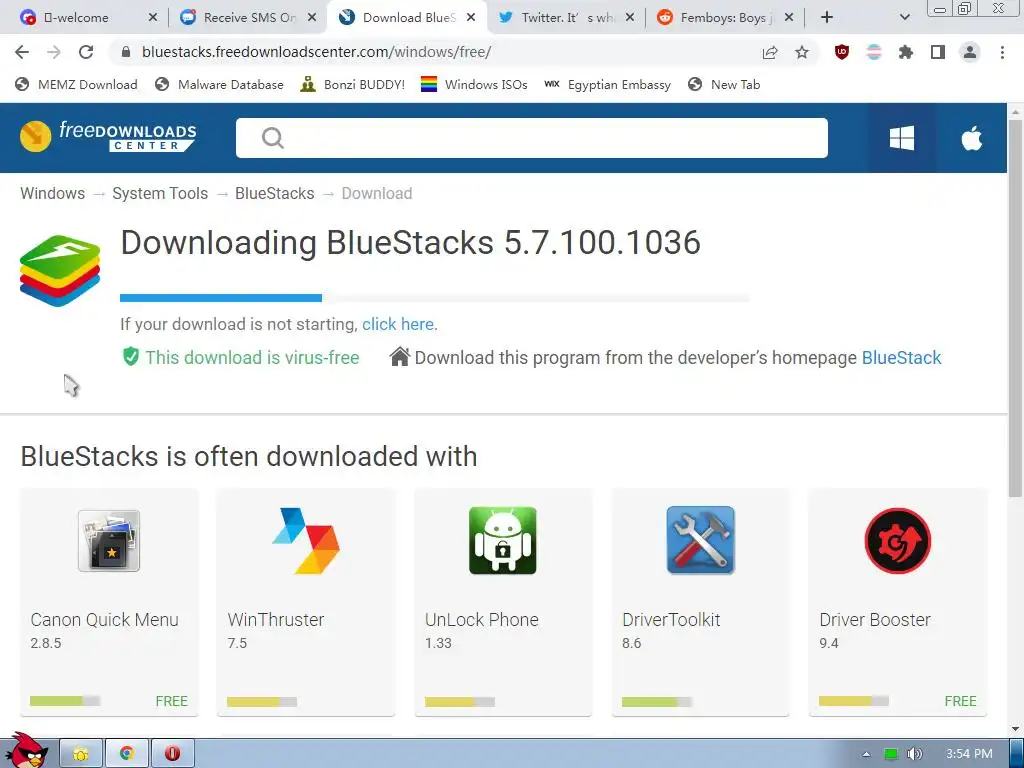This screenshot has width=1024, height=768.
Task: Click the site search field
Action: point(532,138)
